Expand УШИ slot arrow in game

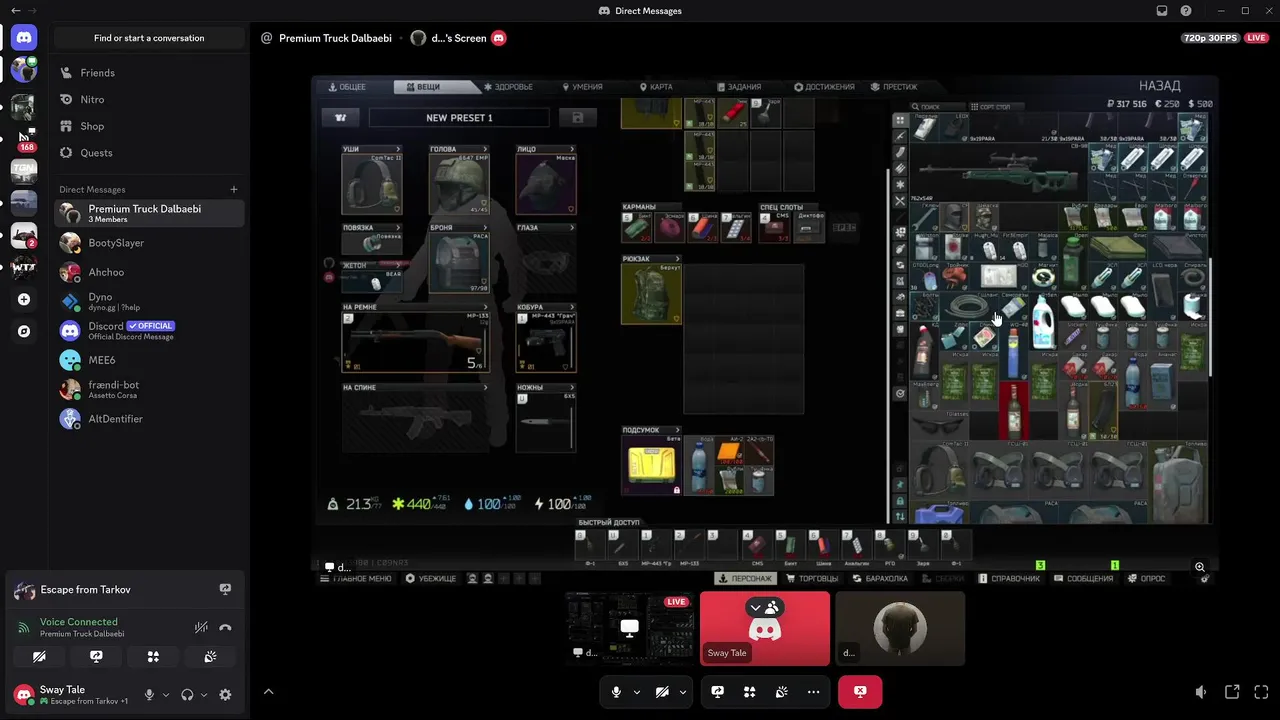(x=398, y=149)
